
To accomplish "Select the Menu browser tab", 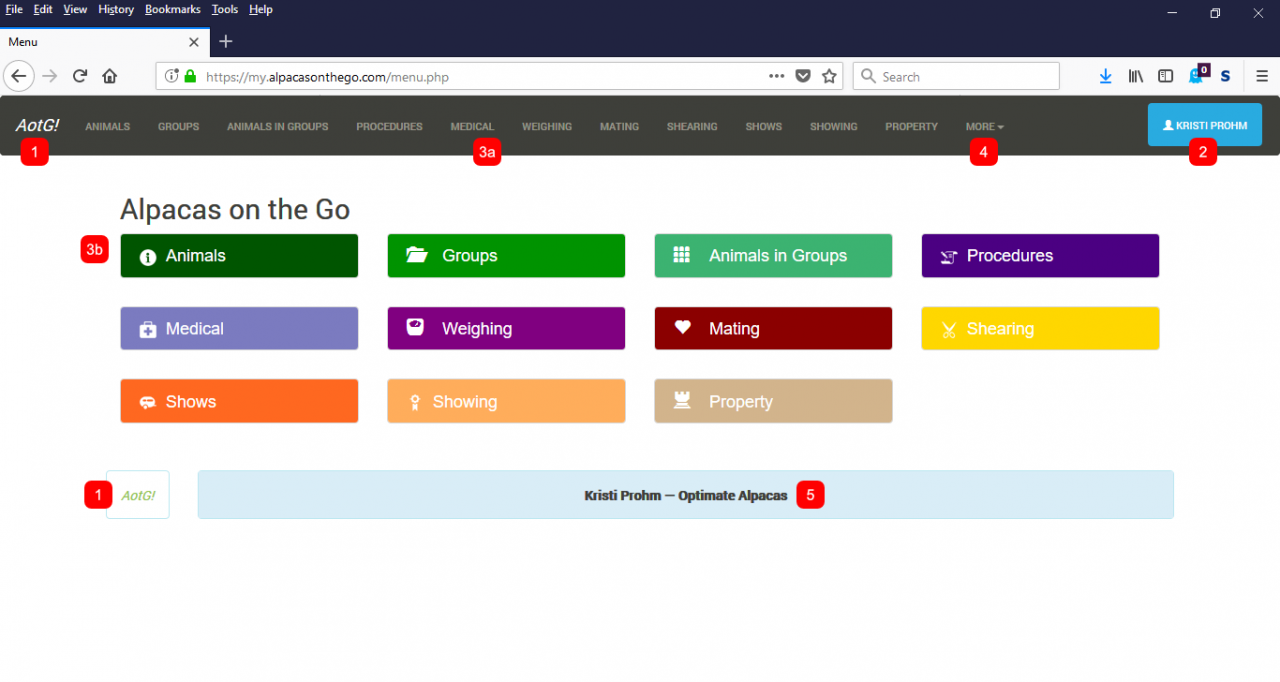I will (x=105, y=42).
